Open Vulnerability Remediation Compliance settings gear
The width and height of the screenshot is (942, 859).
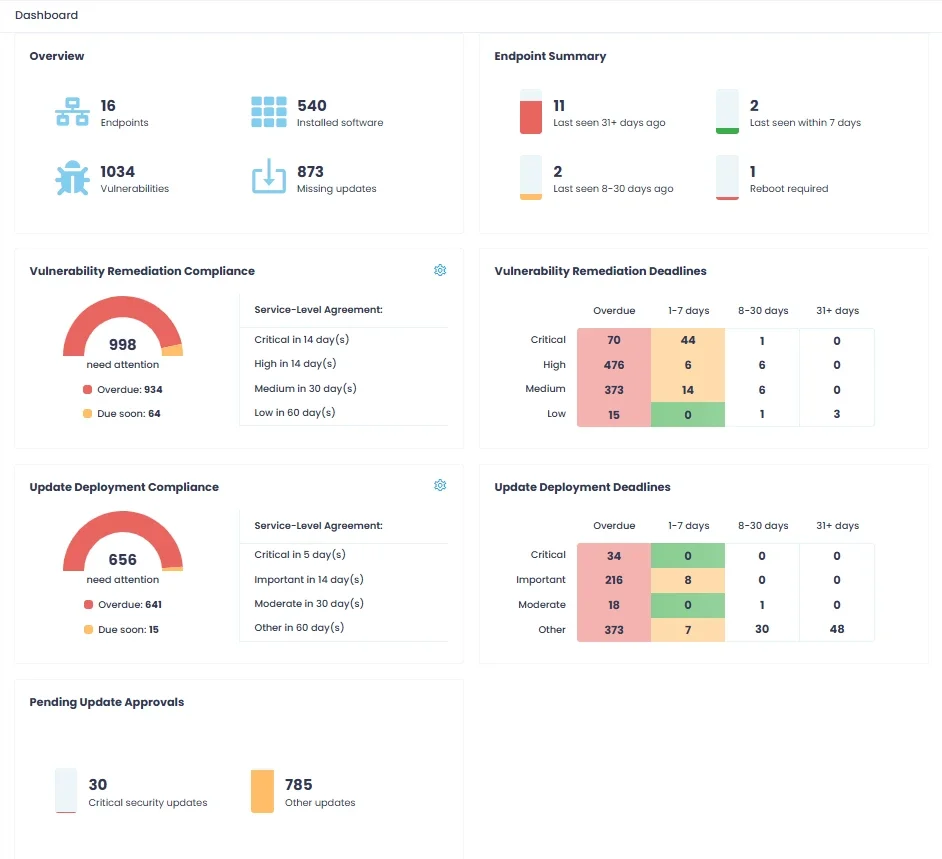[440, 270]
